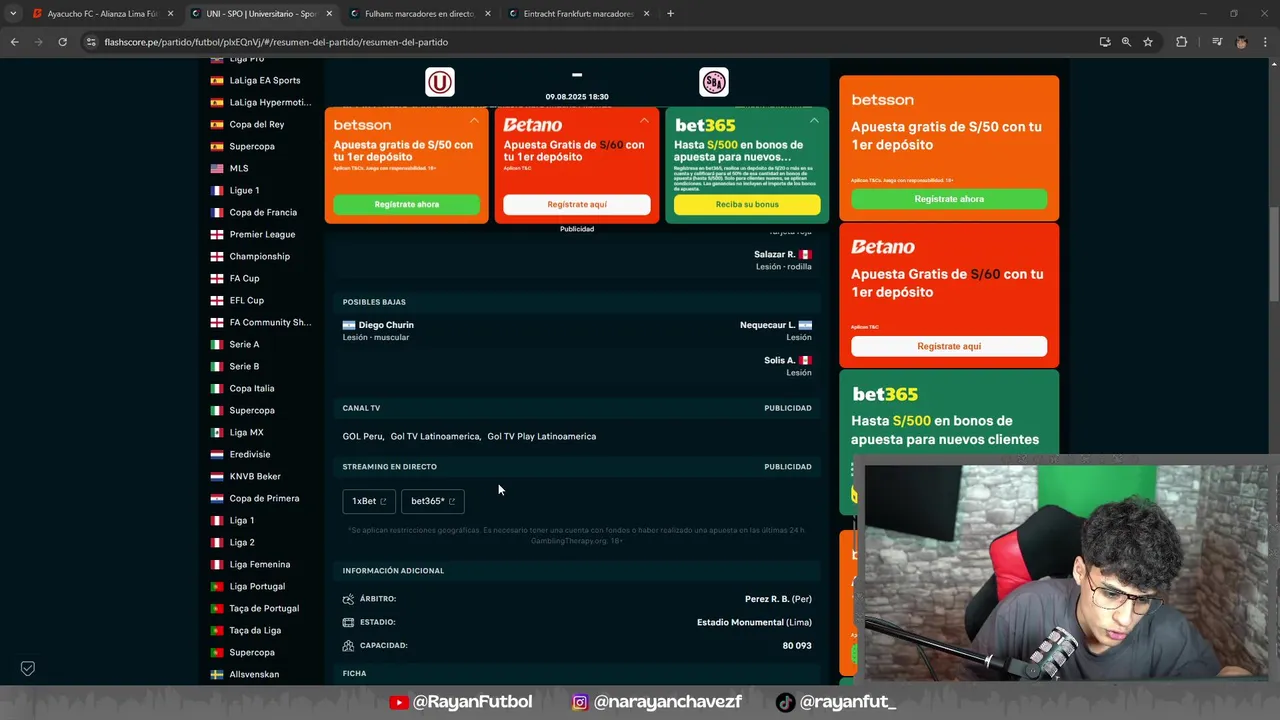The image size is (1280, 720).
Task: Reload the page with the refresh icon
Action: click(x=62, y=42)
